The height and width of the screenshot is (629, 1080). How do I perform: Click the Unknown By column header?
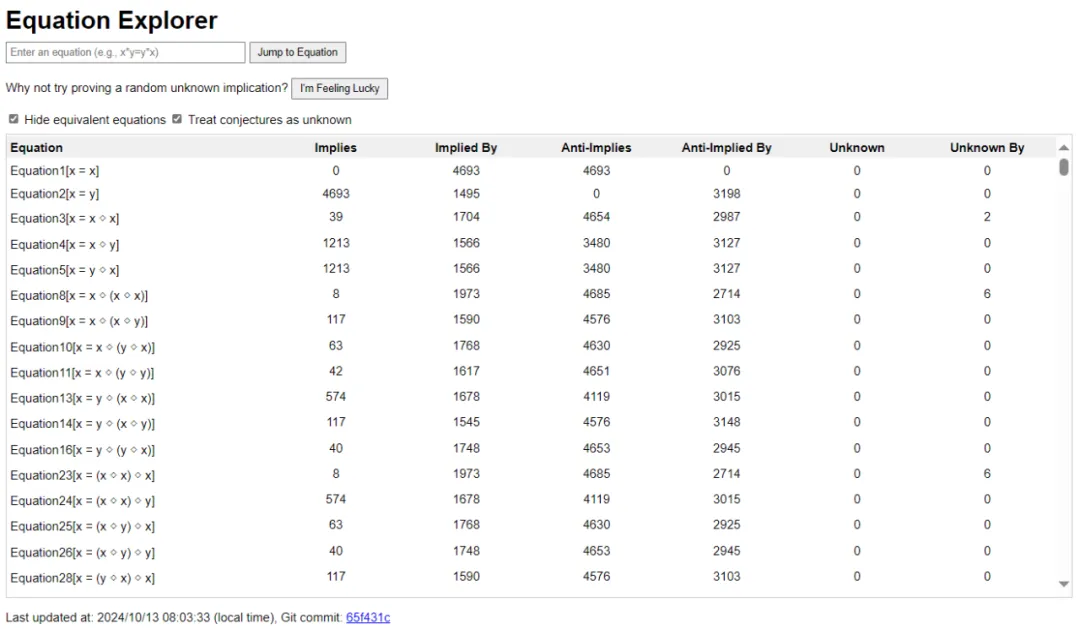pos(986,147)
